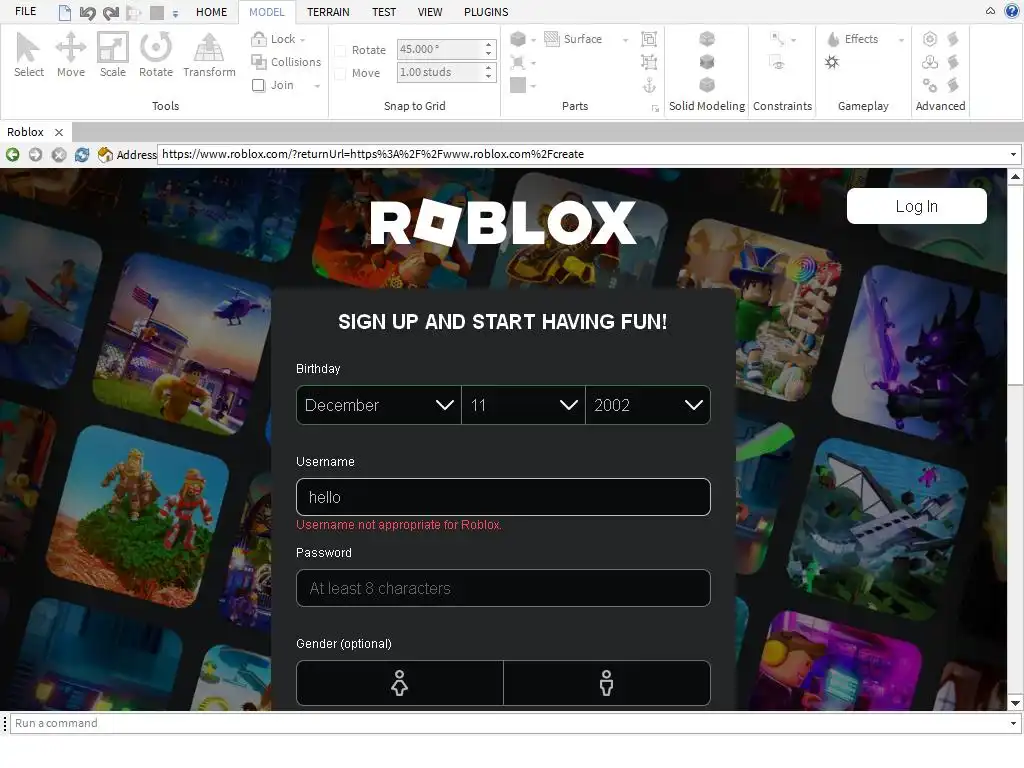The width and height of the screenshot is (1024, 768).
Task: Enable the Rotate snap checkbox
Action: (x=340, y=50)
